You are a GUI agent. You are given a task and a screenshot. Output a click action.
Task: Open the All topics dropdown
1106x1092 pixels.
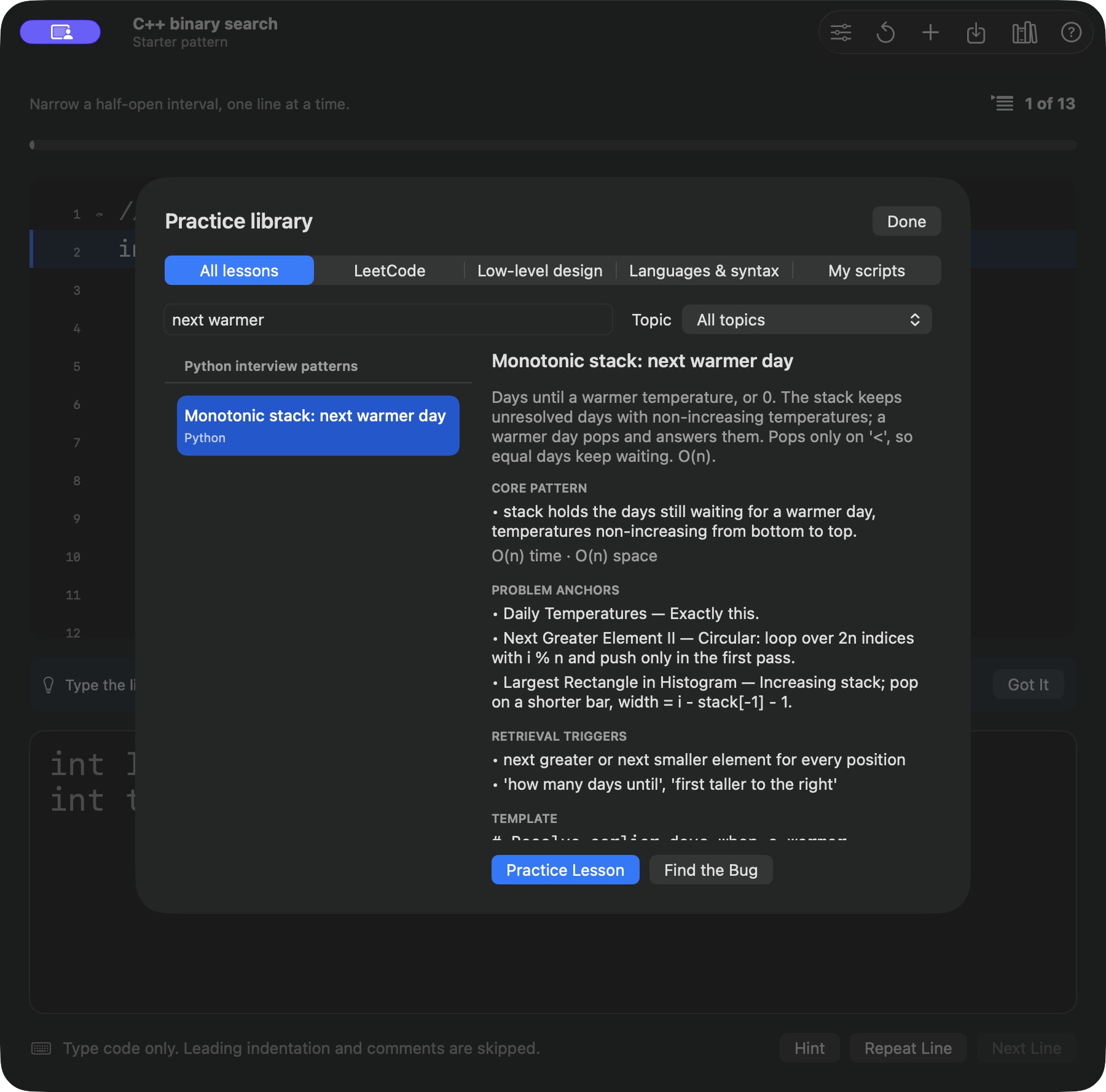pyautogui.click(x=807, y=319)
